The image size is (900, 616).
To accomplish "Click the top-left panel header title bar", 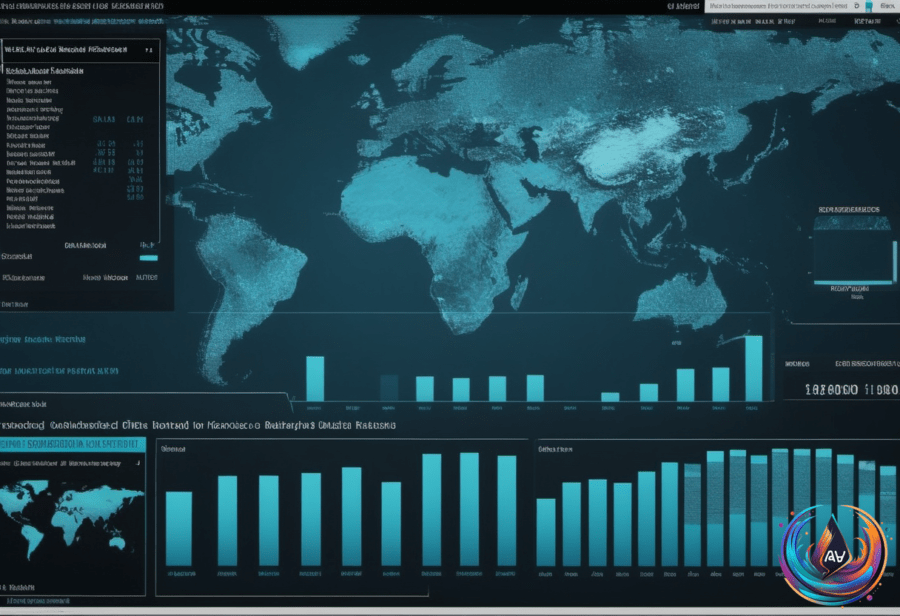I will click(80, 50).
